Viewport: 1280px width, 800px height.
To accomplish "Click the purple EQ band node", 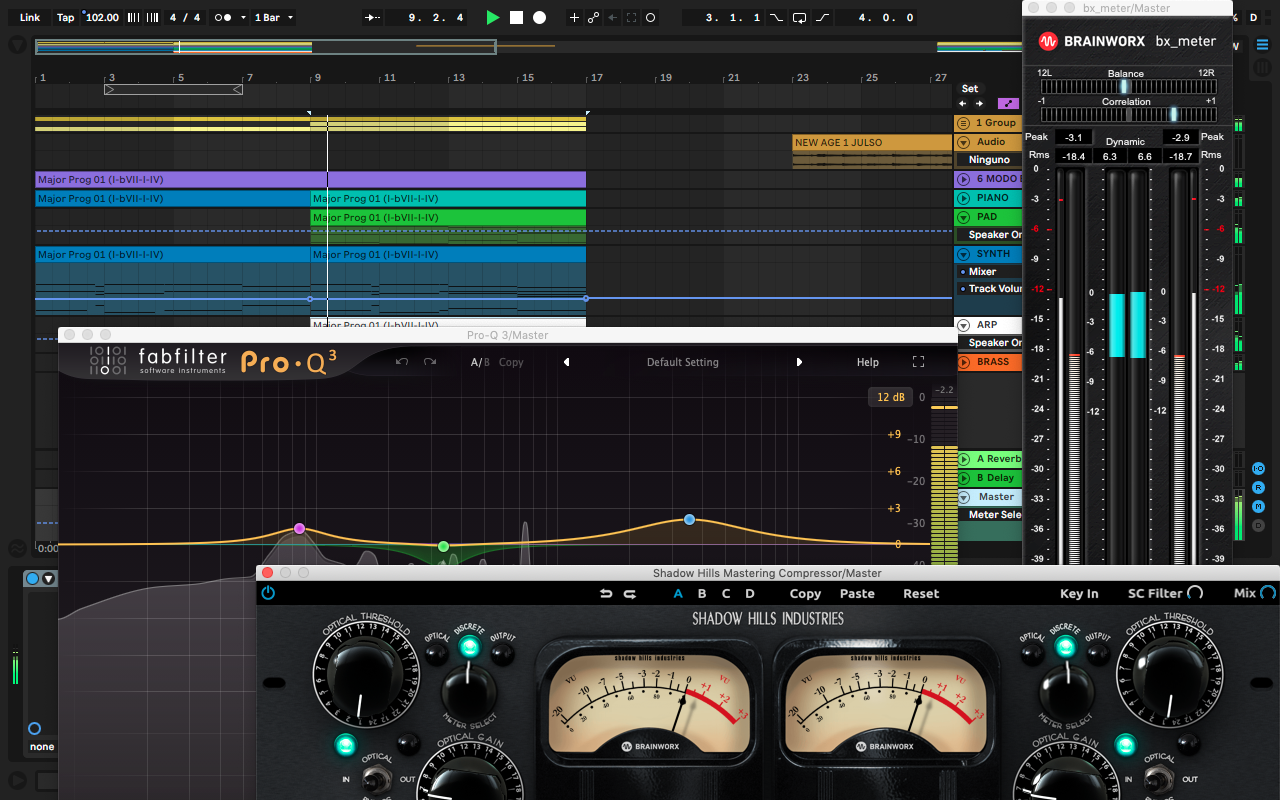I will pos(299,528).
